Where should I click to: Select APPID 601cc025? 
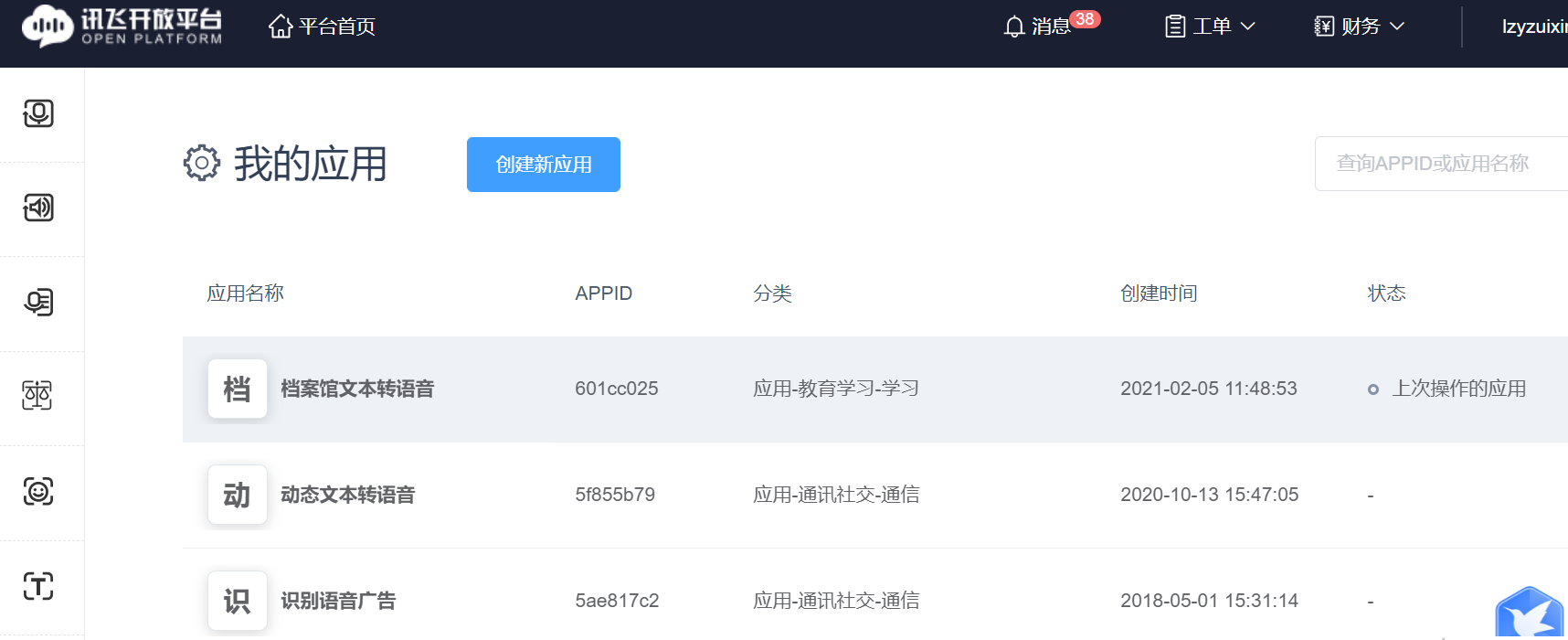pyautogui.click(x=617, y=389)
